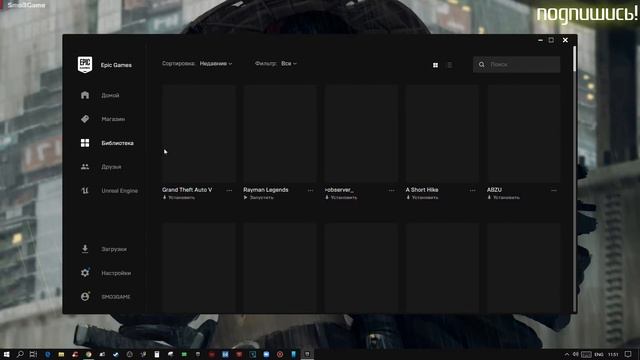Screen dimensions: 640x360
Task: Click the home icon in sidebar
Action: (x=85, y=95)
